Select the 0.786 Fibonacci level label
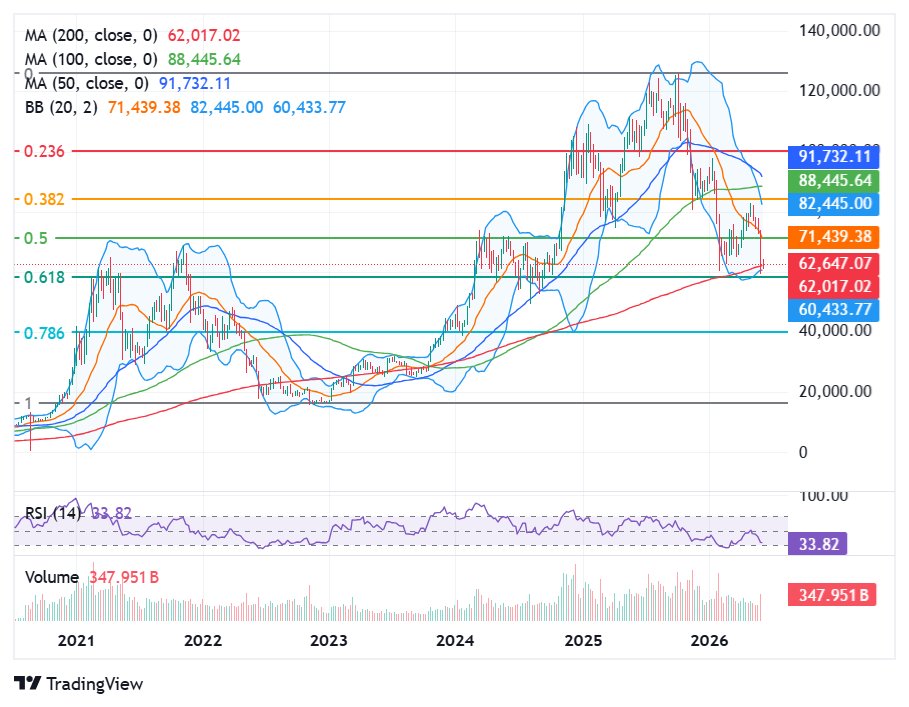The width and height of the screenshot is (909, 707). pyautogui.click(x=44, y=333)
